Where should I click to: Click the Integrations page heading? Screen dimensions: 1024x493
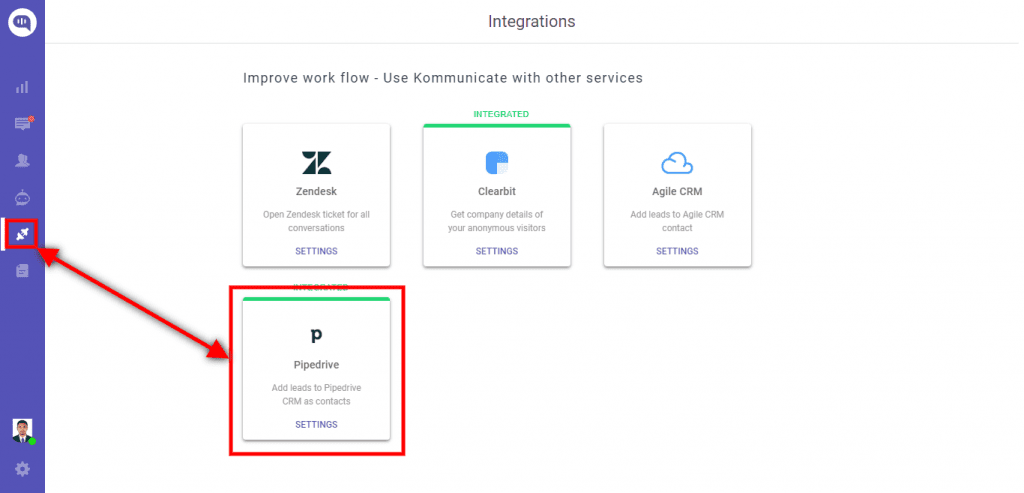[x=532, y=22]
